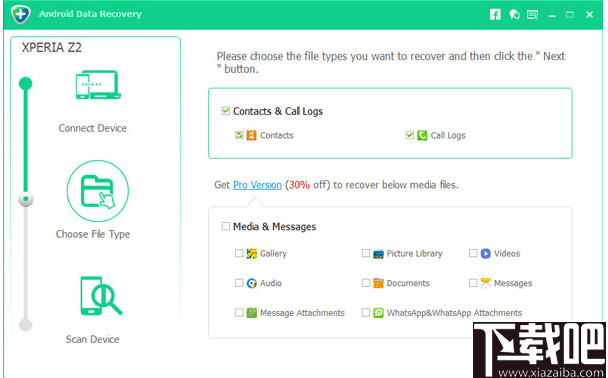The image size is (608, 378).
Task: Click the middle progress step marker
Action: (26, 199)
